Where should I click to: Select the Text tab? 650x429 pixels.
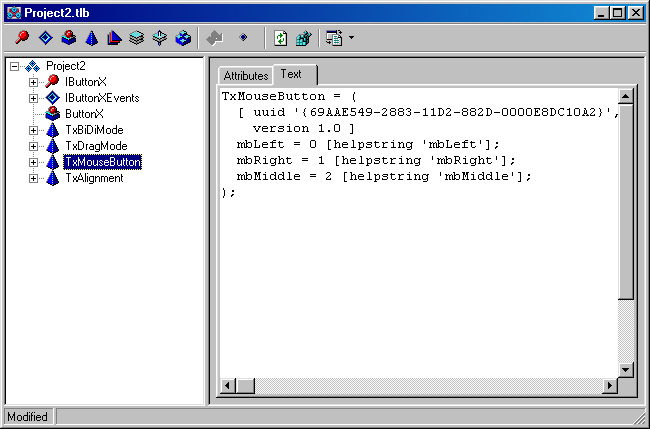(291, 74)
